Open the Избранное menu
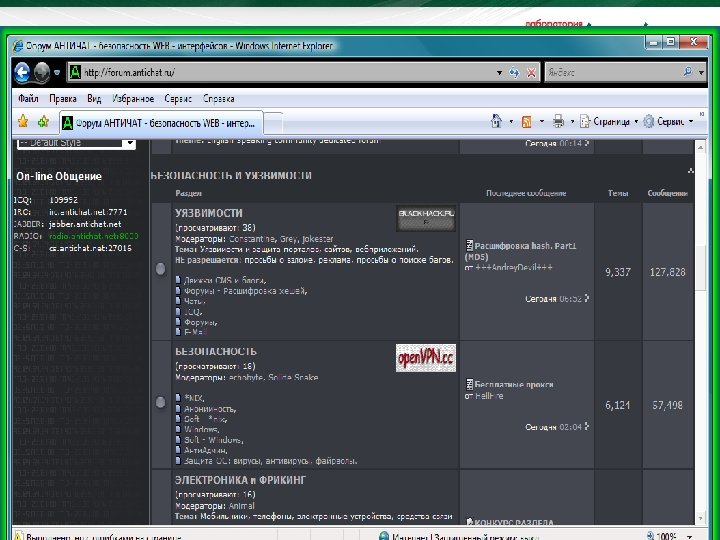720x540 pixels. [x=133, y=98]
